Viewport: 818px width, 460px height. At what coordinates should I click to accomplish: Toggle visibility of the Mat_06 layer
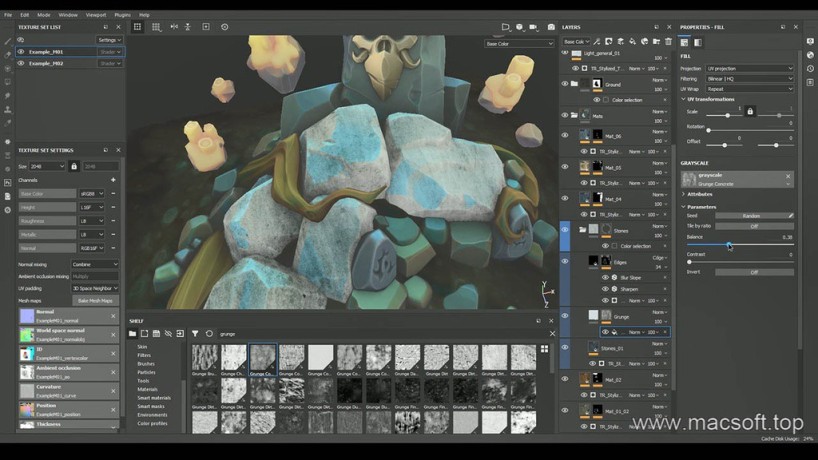[564, 135]
